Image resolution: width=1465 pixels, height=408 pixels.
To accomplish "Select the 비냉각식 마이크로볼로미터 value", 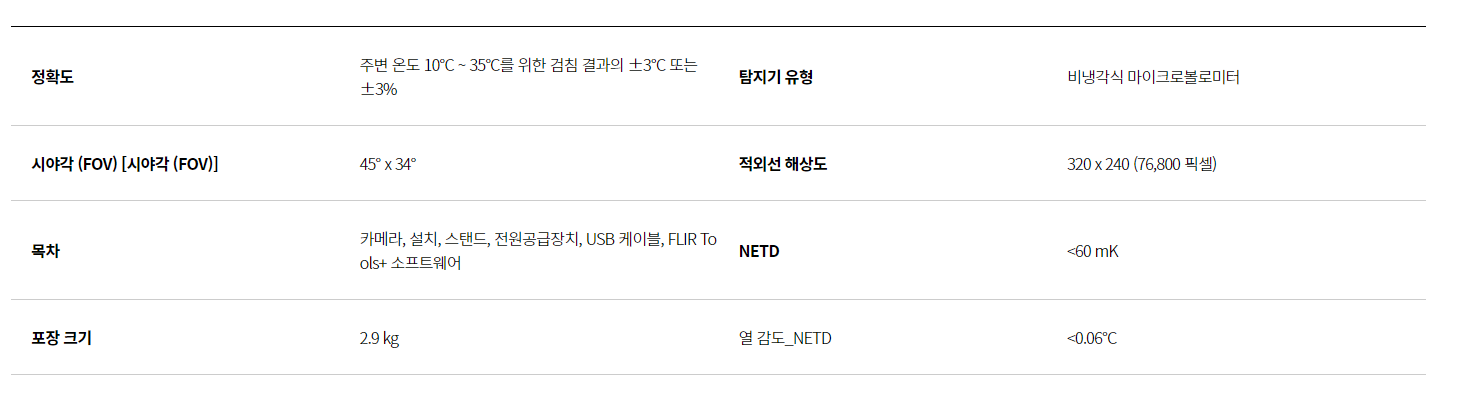I will [x=1152, y=77].
